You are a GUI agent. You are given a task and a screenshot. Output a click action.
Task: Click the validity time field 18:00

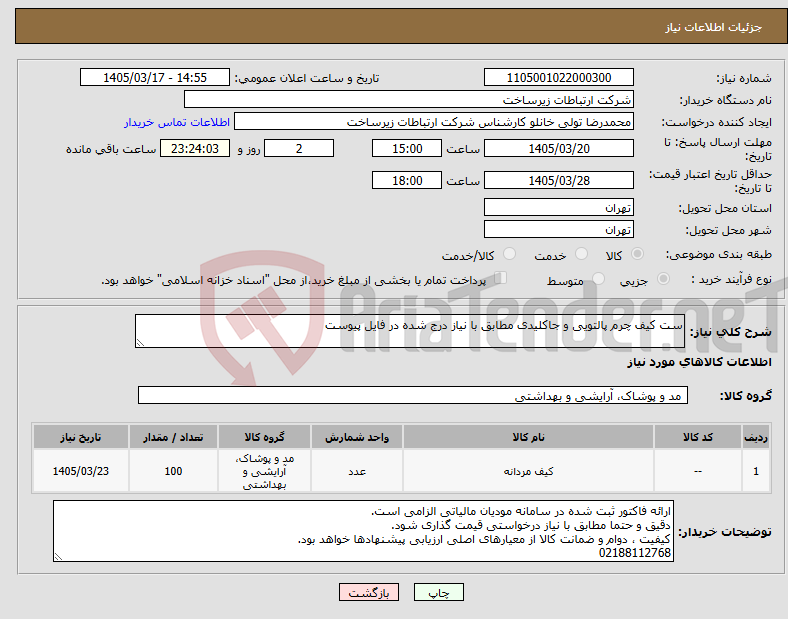(407, 180)
